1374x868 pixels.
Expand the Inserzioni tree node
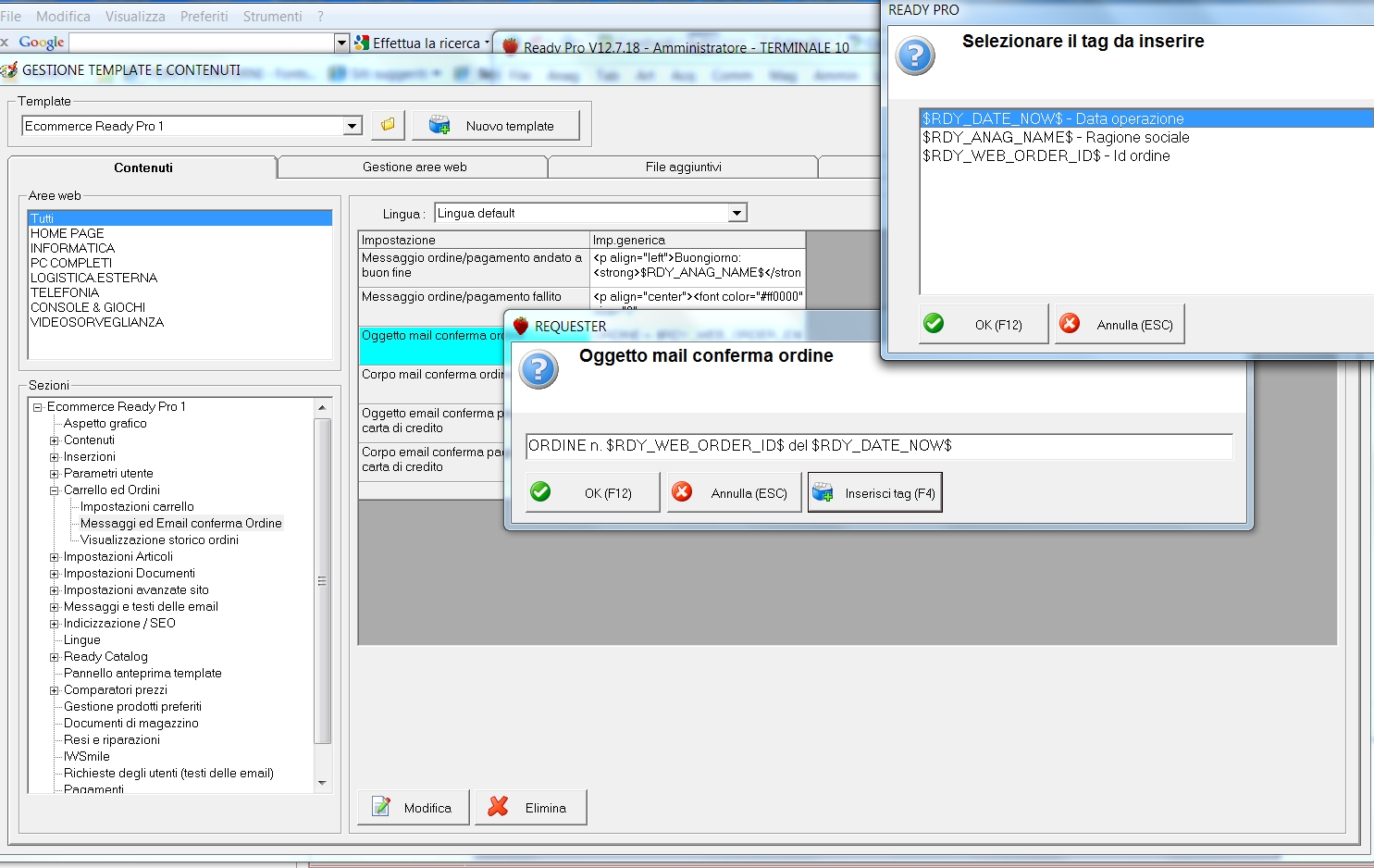pyautogui.click(x=55, y=457)
